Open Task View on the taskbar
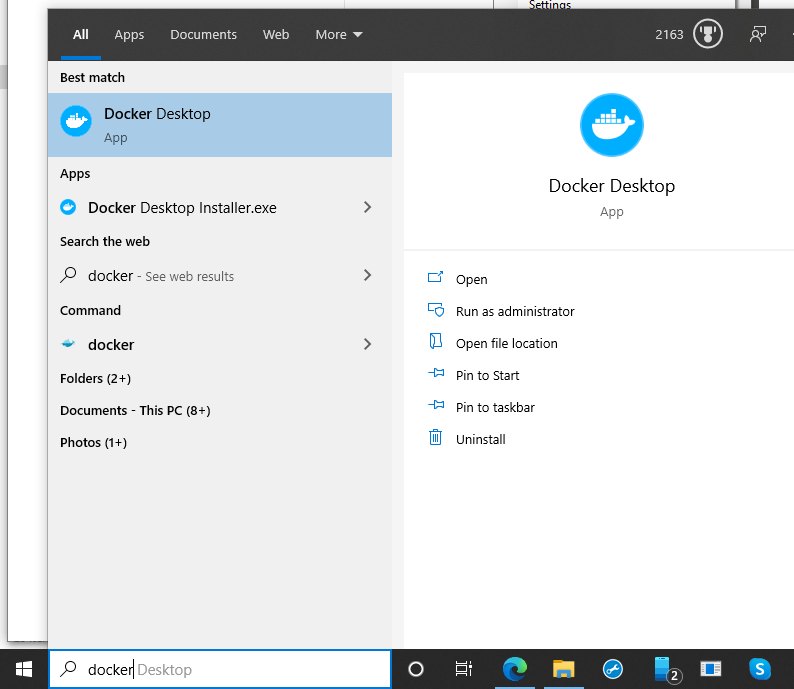This screenshot has height=689, width=794. 463,669
